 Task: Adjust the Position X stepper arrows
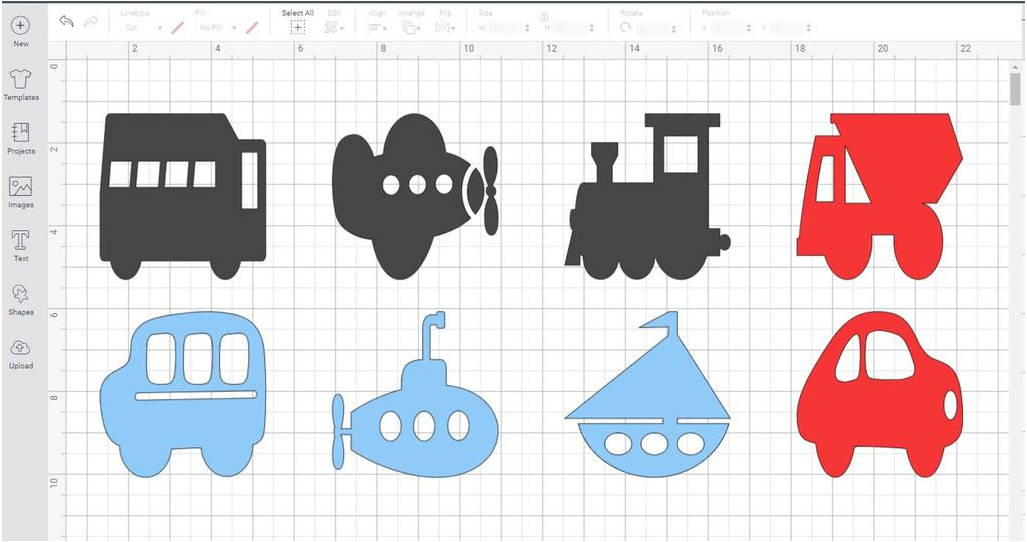point(749,28)
